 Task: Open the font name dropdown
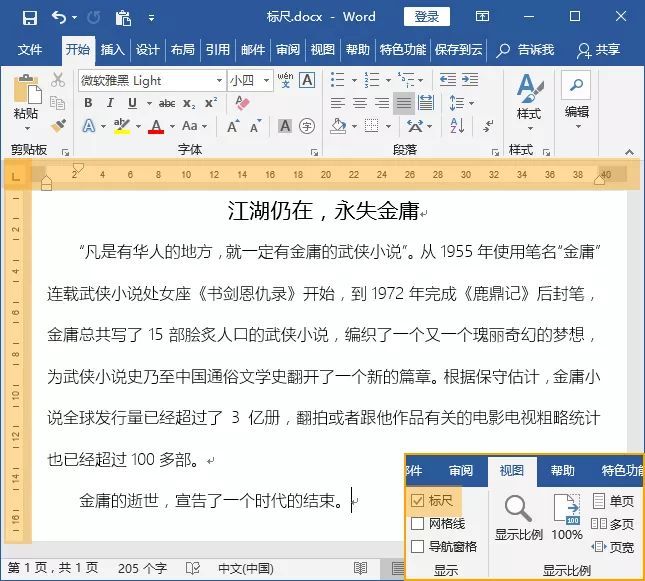(x=219, y=80)
